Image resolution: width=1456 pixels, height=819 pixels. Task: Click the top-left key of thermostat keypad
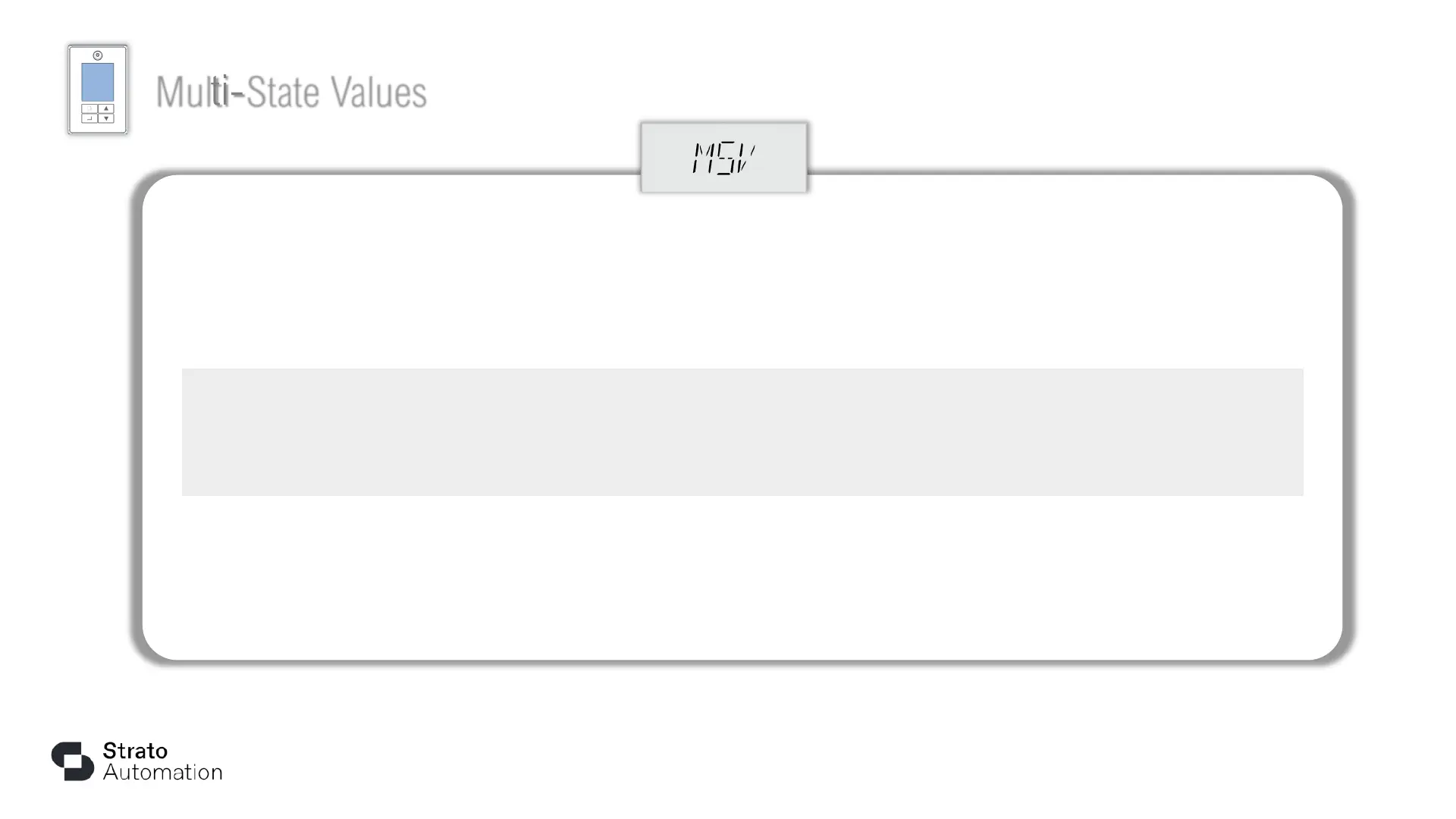[x=89, y=108]
